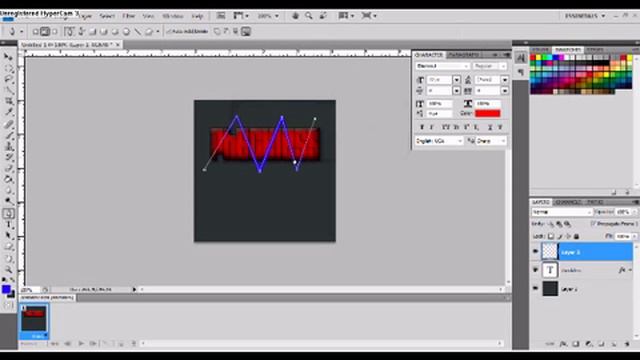Select the Brush tool
This screenshot has height=360, width=640.
[x=9, y=135]
